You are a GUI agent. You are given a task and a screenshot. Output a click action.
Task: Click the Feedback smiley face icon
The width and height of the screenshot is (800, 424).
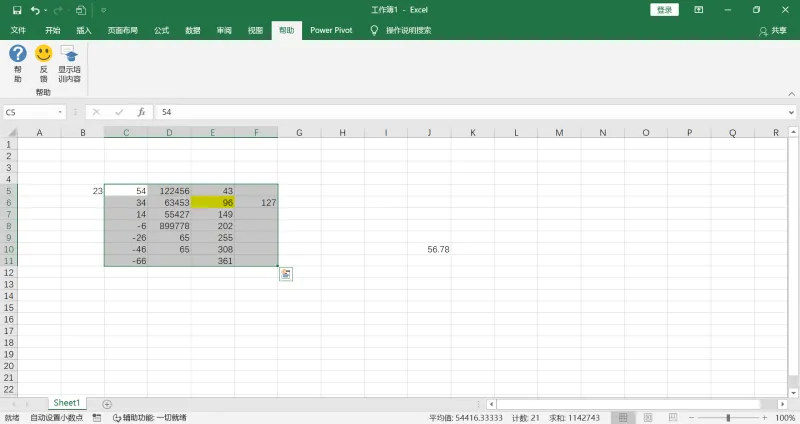click(43, 53)
